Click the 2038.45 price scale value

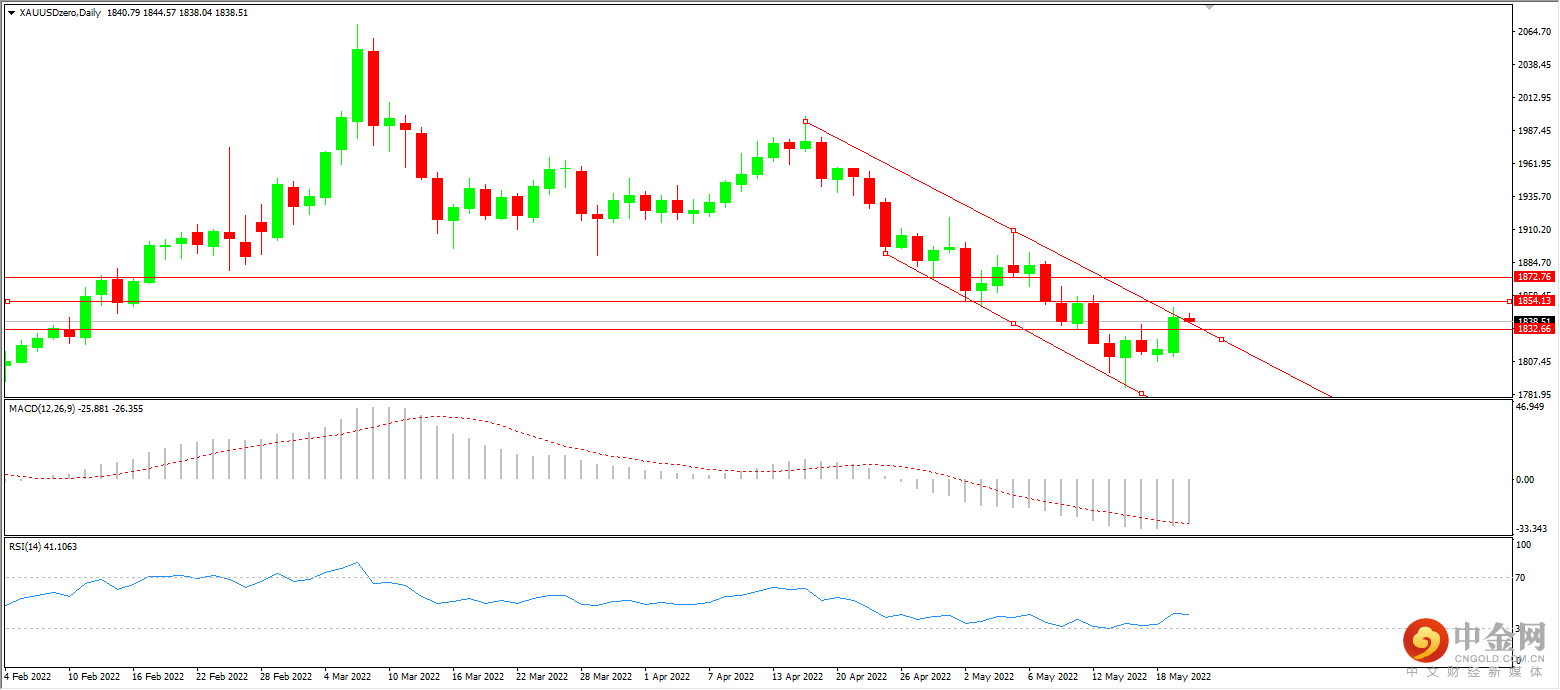point(1534,65)
